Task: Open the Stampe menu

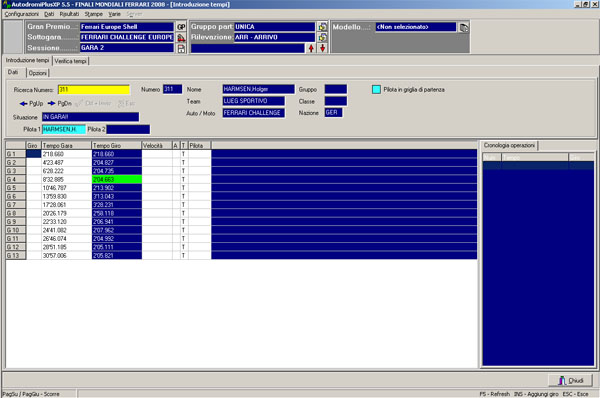Action: pos(94,14)
